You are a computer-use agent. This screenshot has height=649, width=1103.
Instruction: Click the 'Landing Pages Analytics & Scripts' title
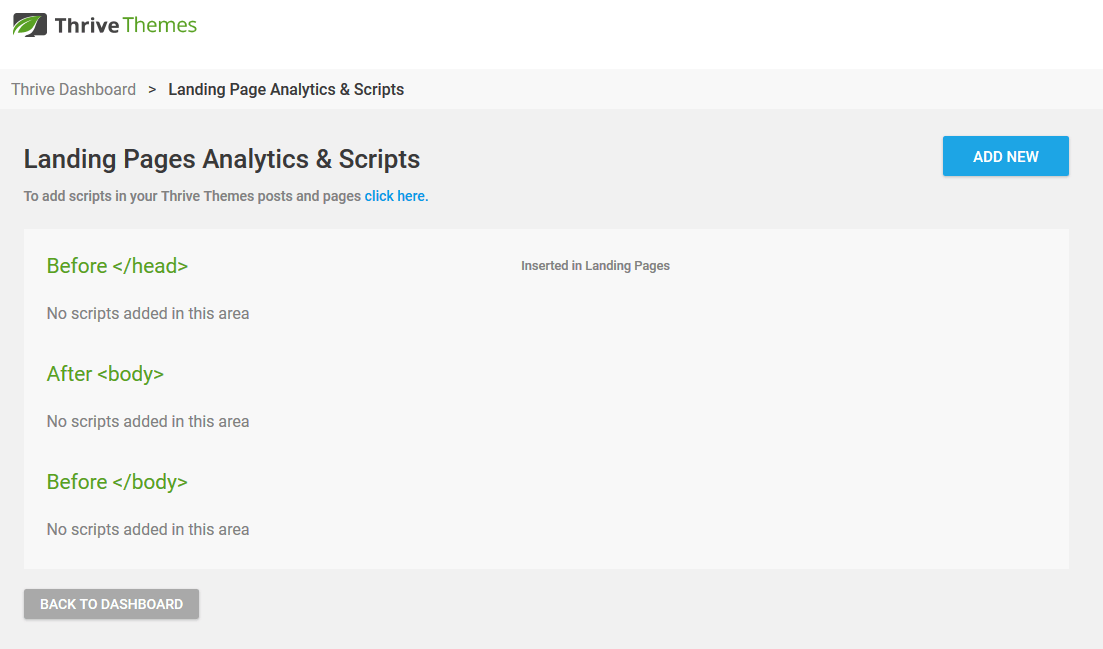coord(222,159)
